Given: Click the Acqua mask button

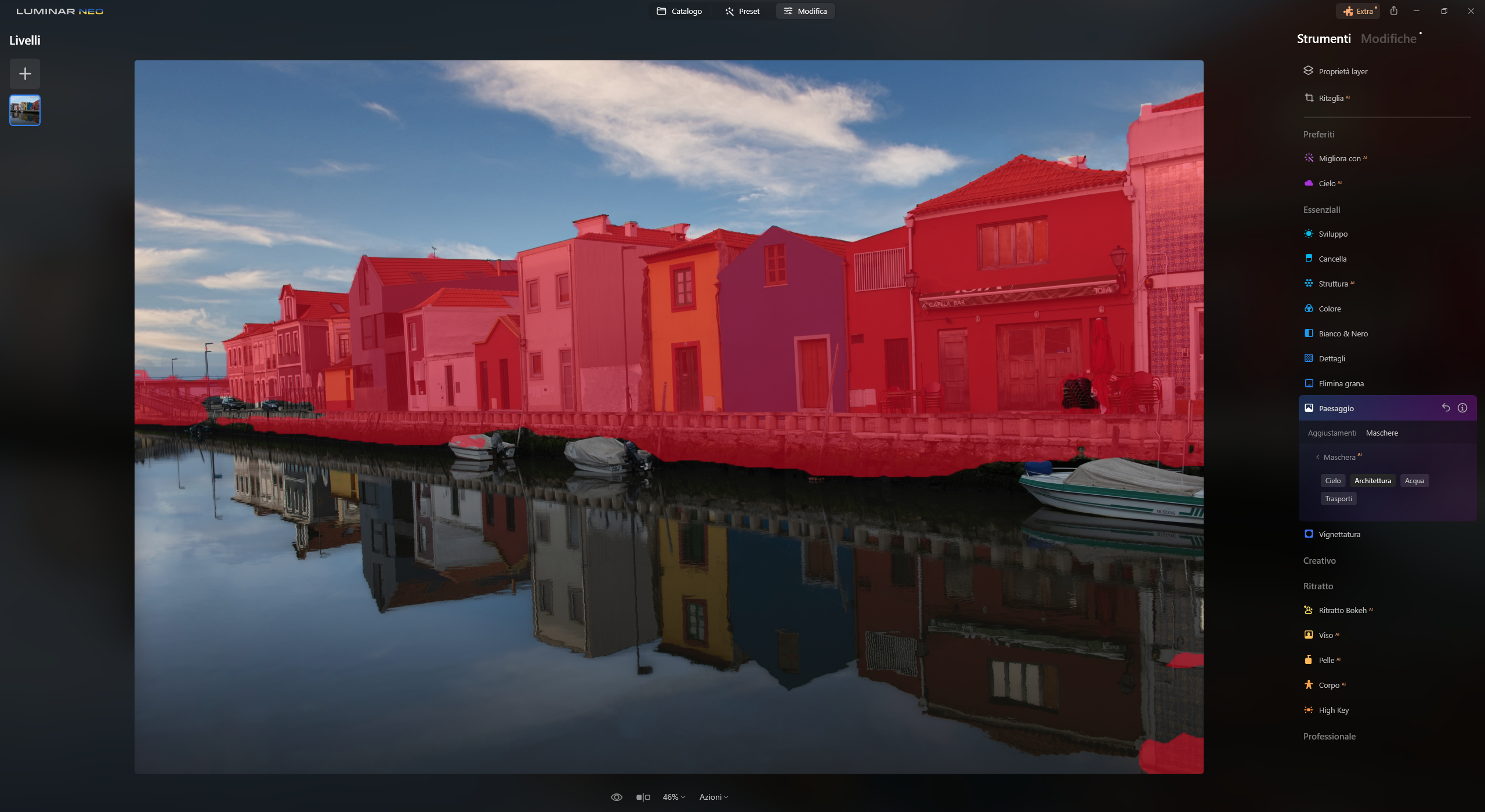Looking at the screenshot, I should (1414, 480).
